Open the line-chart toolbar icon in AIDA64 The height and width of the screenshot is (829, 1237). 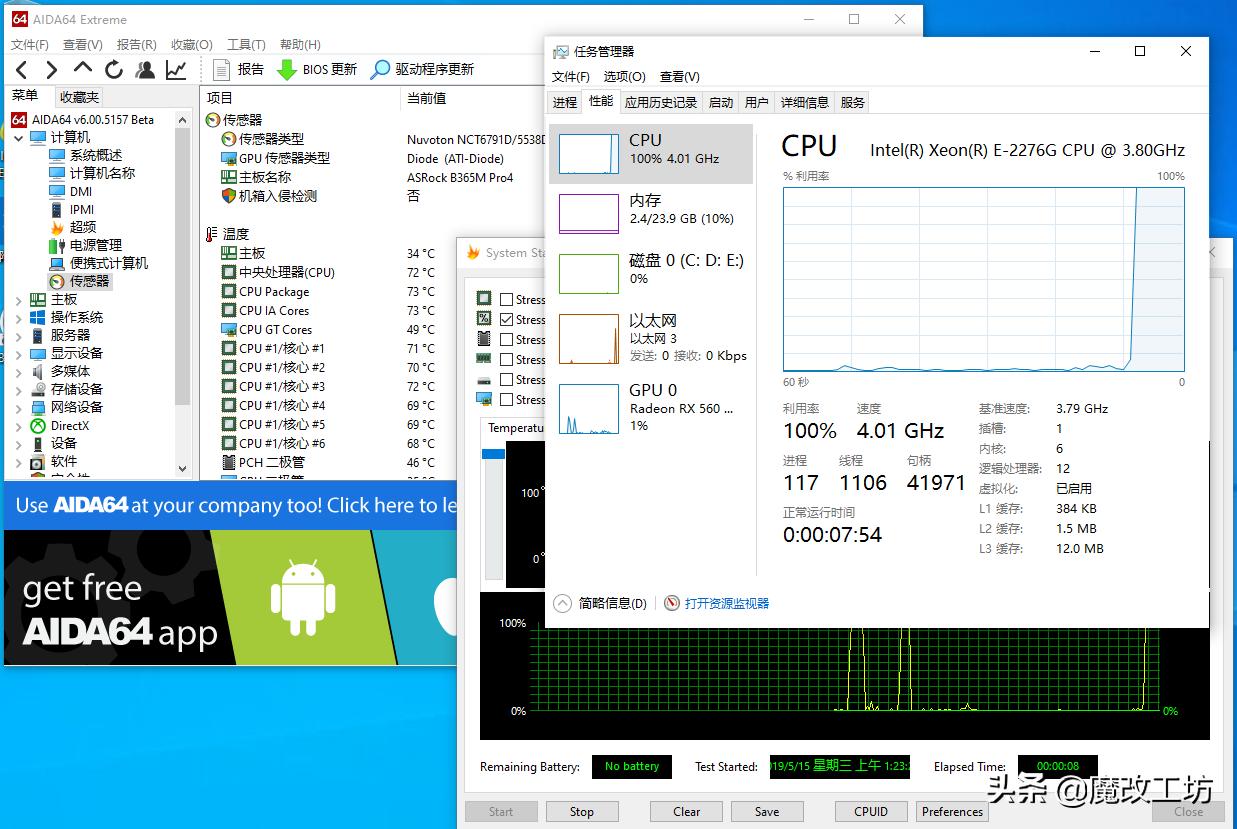tap(176, 69)
